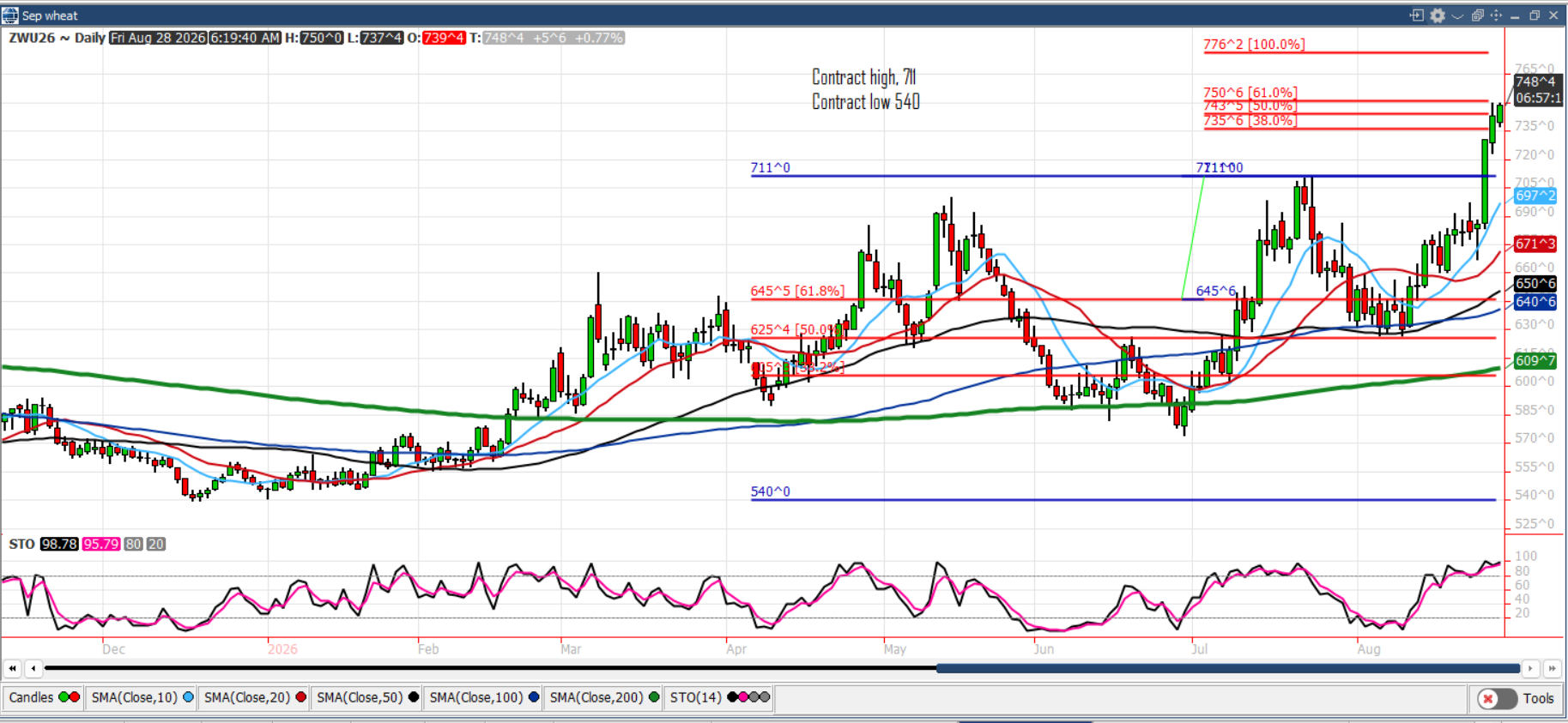
Task: Click the chart horizontal scrollbar thumb
Action: [x=1228, y=668]
